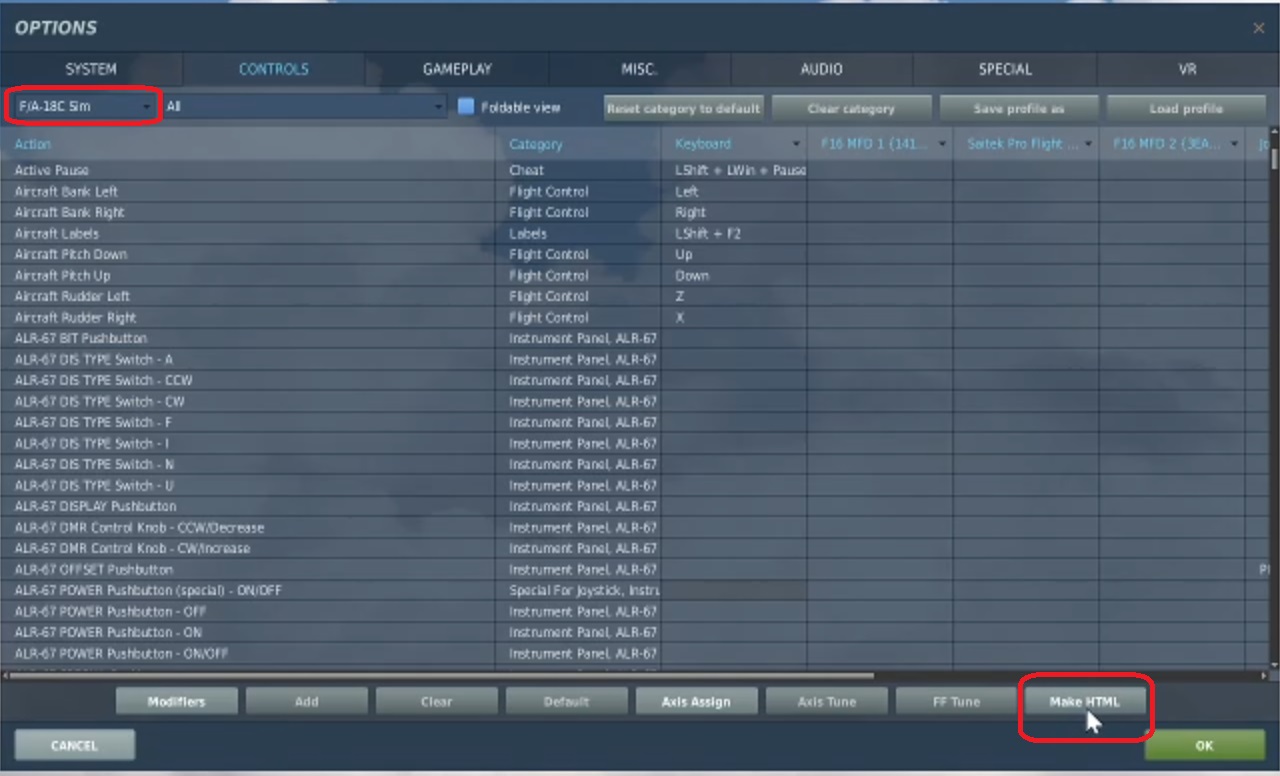Expand the Saitek Pro Flight column dropdown
The width and height of the screenshot is (1280, 776).
1088,145
